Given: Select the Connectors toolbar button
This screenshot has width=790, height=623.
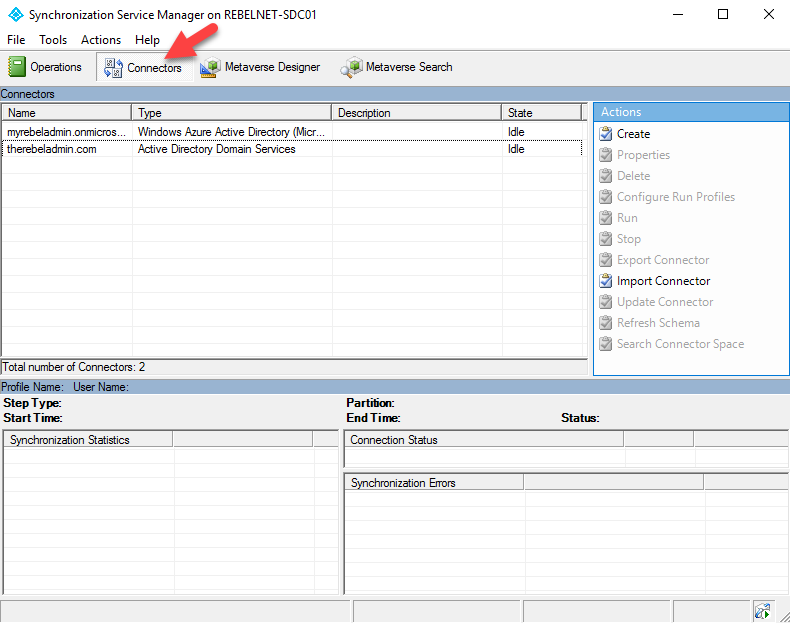Looking at the screenshot, I should 143,68.
